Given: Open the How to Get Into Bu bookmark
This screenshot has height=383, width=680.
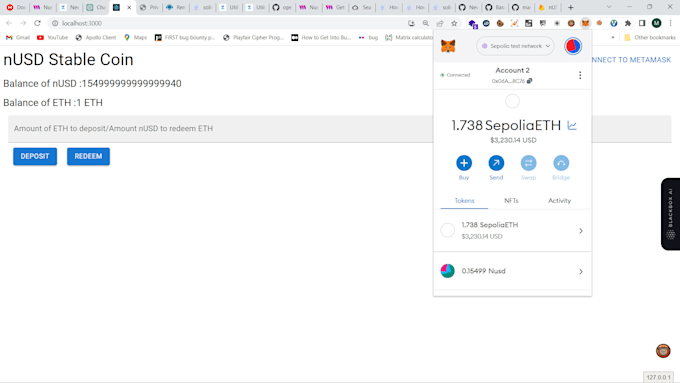Looking at the screenshot, I should 321,38.
